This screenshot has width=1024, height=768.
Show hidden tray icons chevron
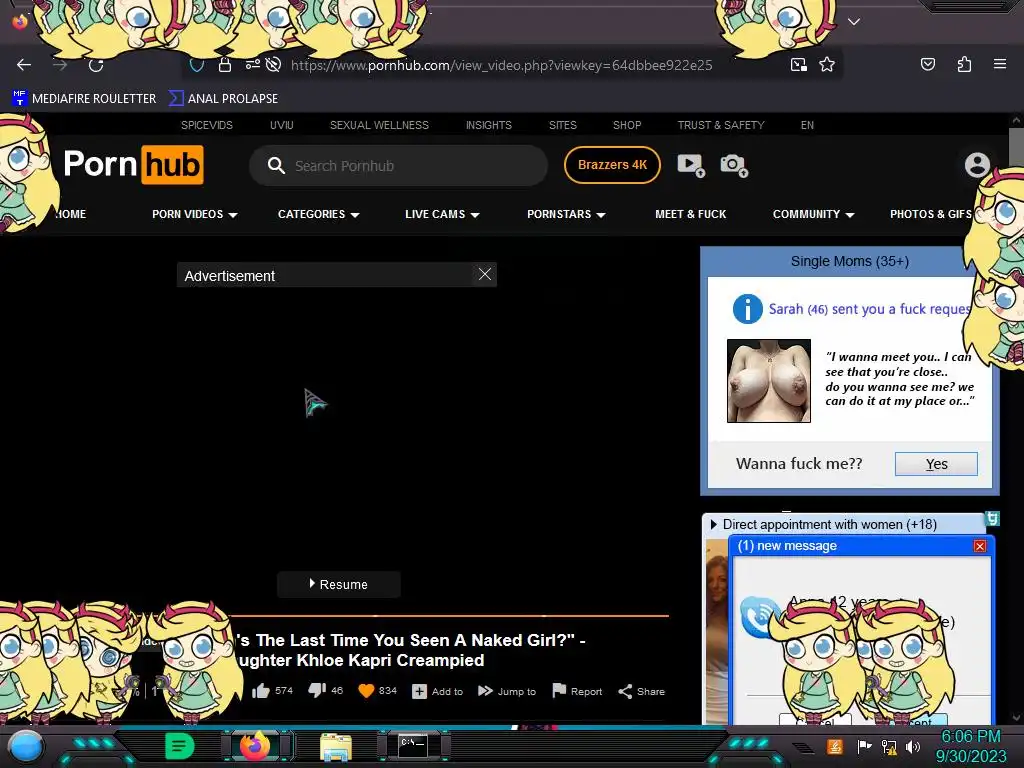point(803,747)
